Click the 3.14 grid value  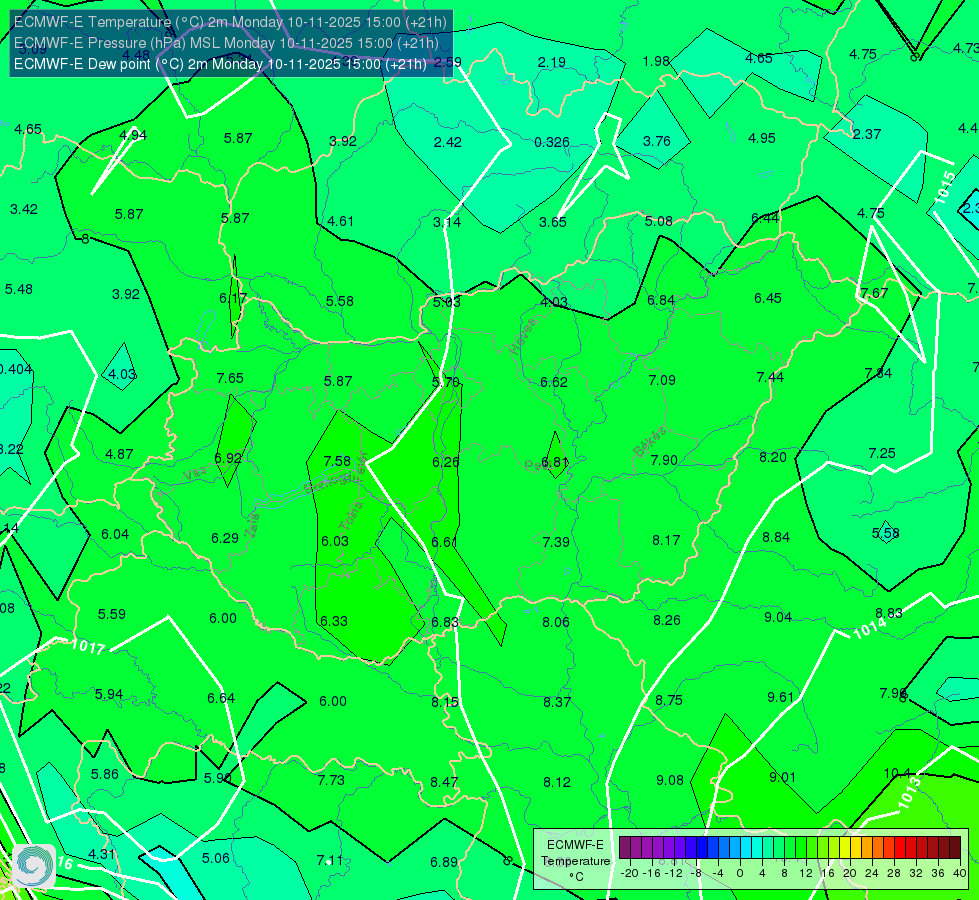click(447, 222)
